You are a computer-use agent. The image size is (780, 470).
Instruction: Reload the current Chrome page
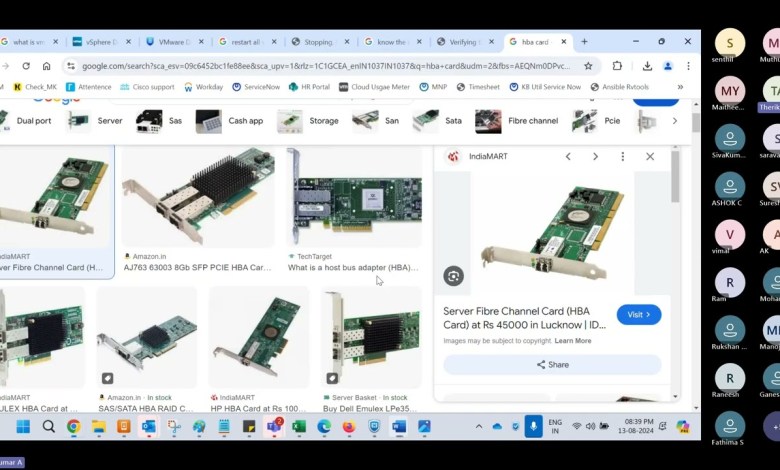26,66
